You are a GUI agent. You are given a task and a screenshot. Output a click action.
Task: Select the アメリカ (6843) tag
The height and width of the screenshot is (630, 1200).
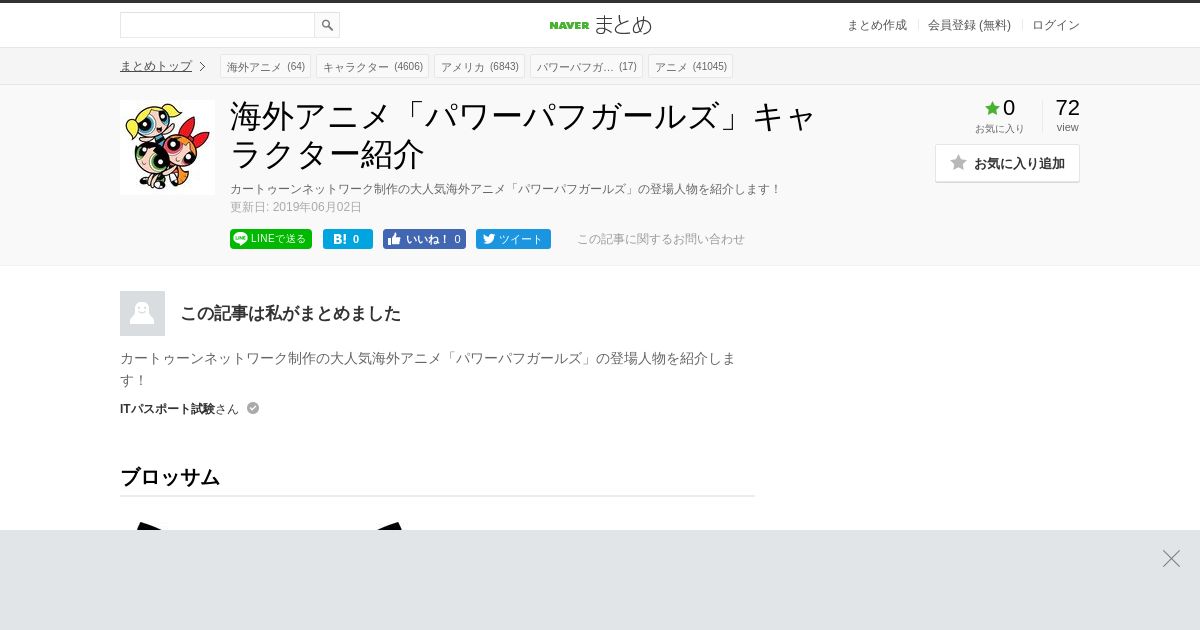[479, 66]
